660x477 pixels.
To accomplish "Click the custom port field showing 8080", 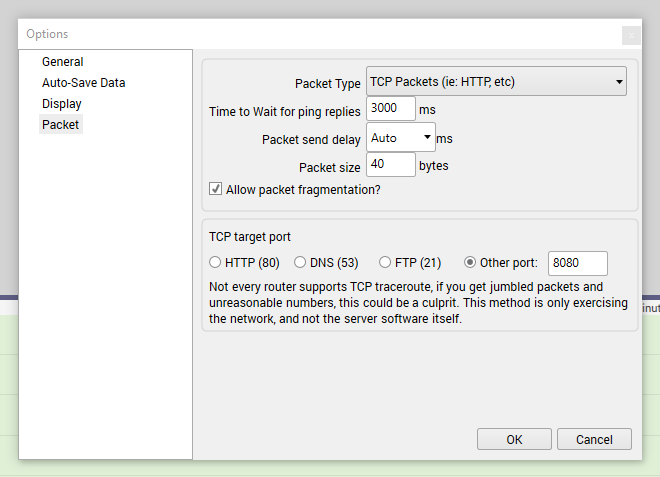I will 577,263.
